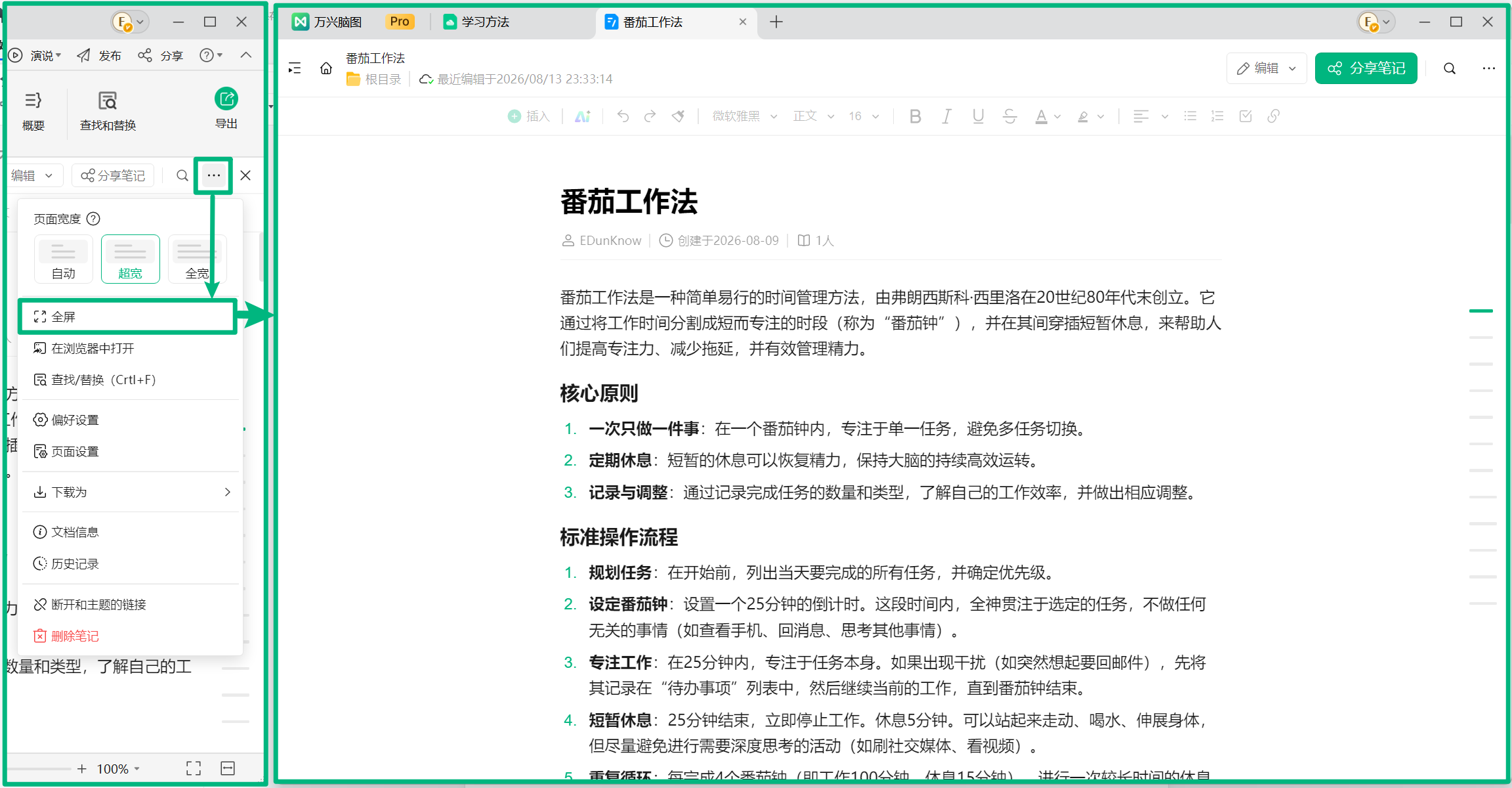Click the checkbox to-do list icon

point(1245,116)
